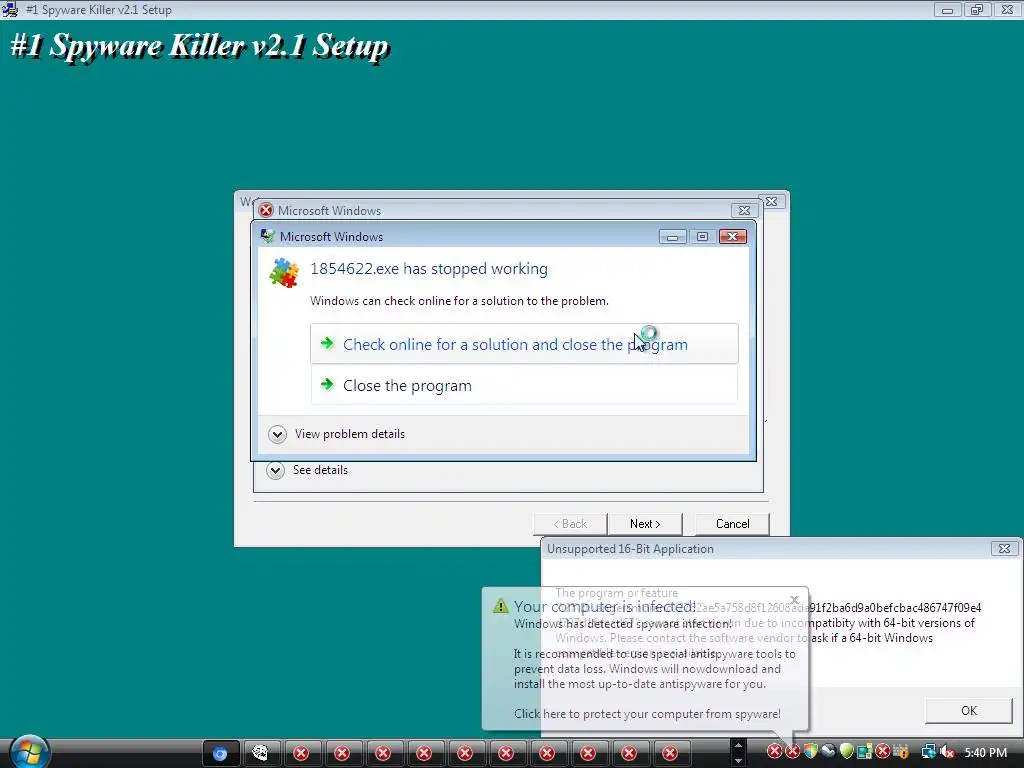
Task: Click the red X error icon in the rear Microsoft Windows title bar
Action: (x=266, y=210)
